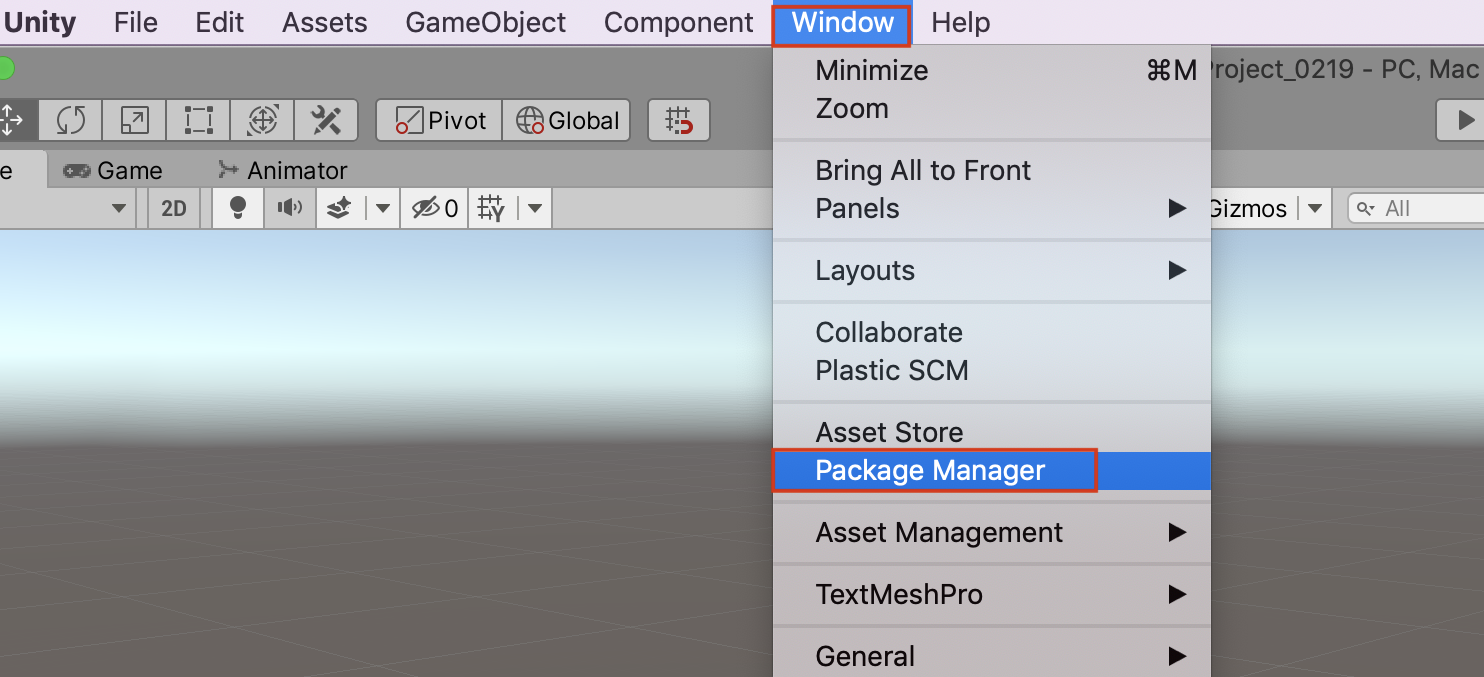Select the Scale tool

click(133, 120)
